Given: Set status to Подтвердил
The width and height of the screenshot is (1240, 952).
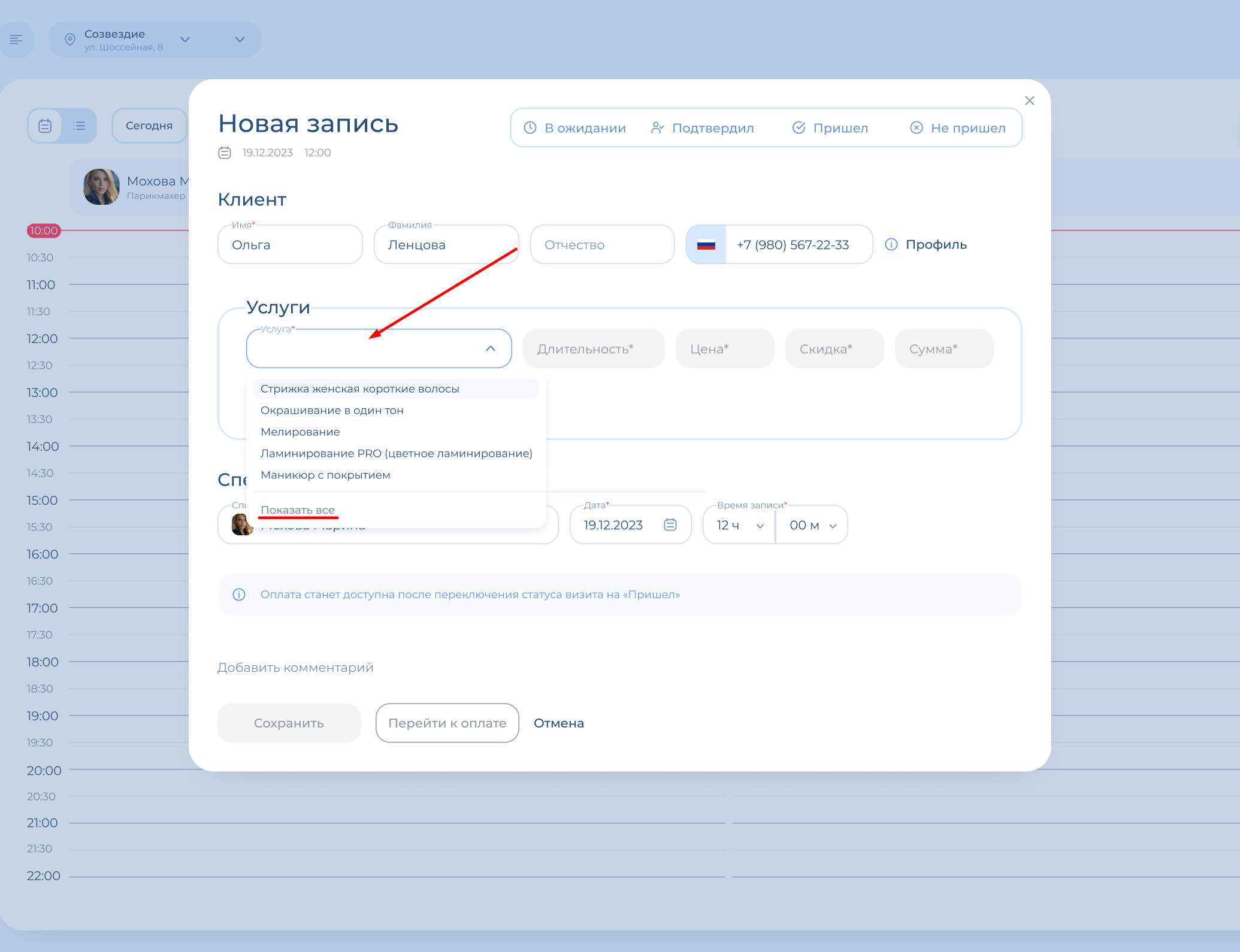Looking at the screenshot, I should [x=702, y=128].
